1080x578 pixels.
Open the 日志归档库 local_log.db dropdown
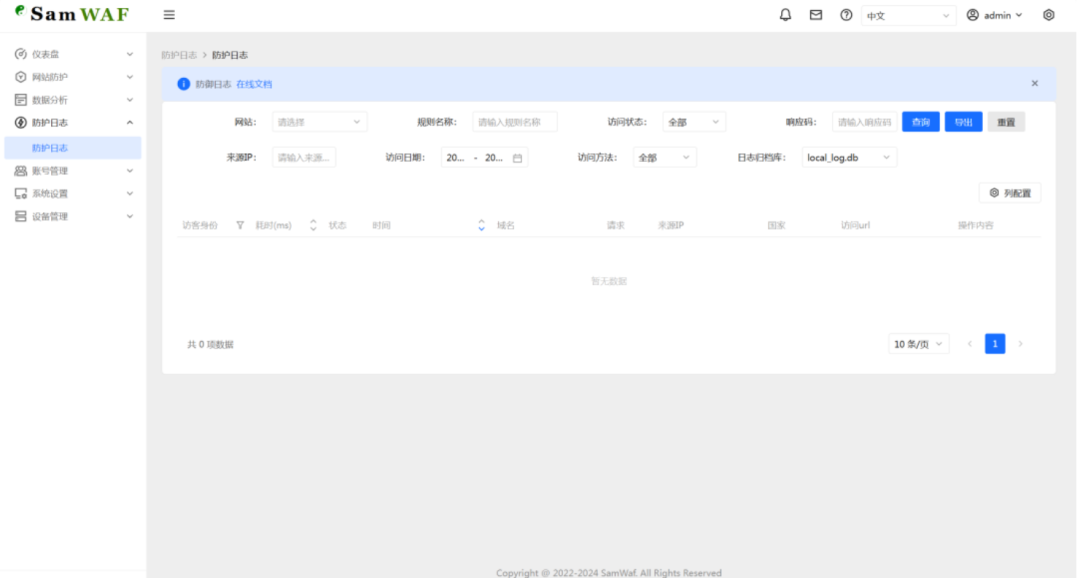click(849, 158)
